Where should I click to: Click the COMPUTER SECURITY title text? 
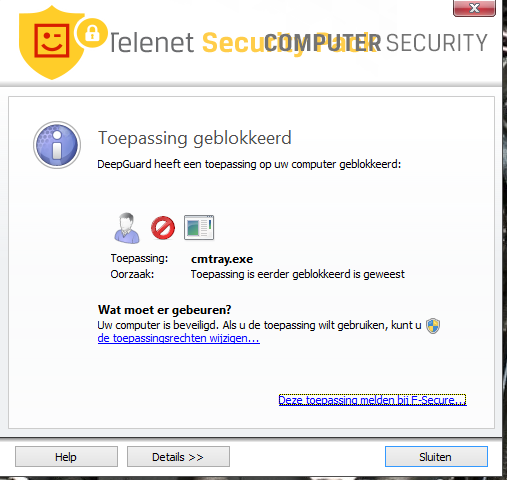(376, 43)
